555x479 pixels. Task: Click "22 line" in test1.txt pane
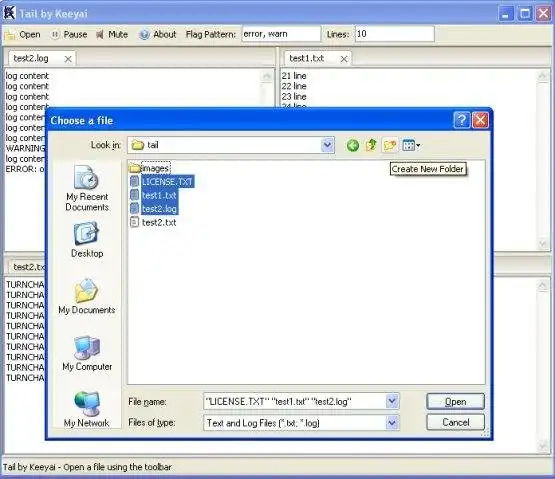294,86
